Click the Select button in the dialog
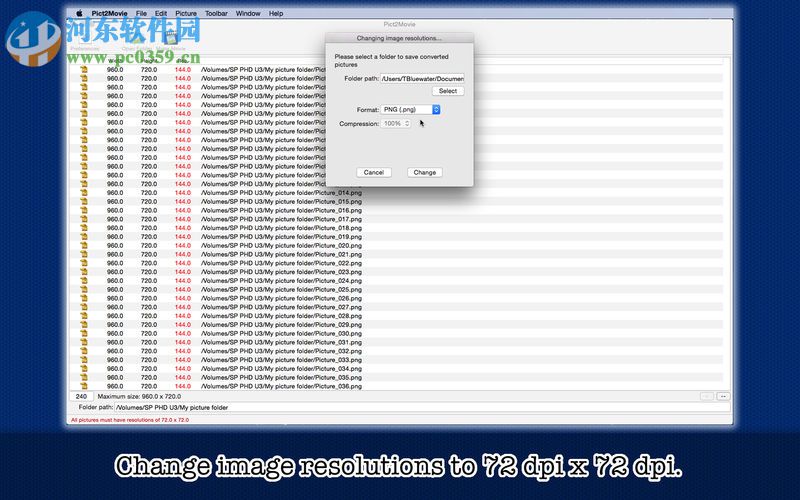Viewport: 800px width, 500px height. tap(448, 91)
